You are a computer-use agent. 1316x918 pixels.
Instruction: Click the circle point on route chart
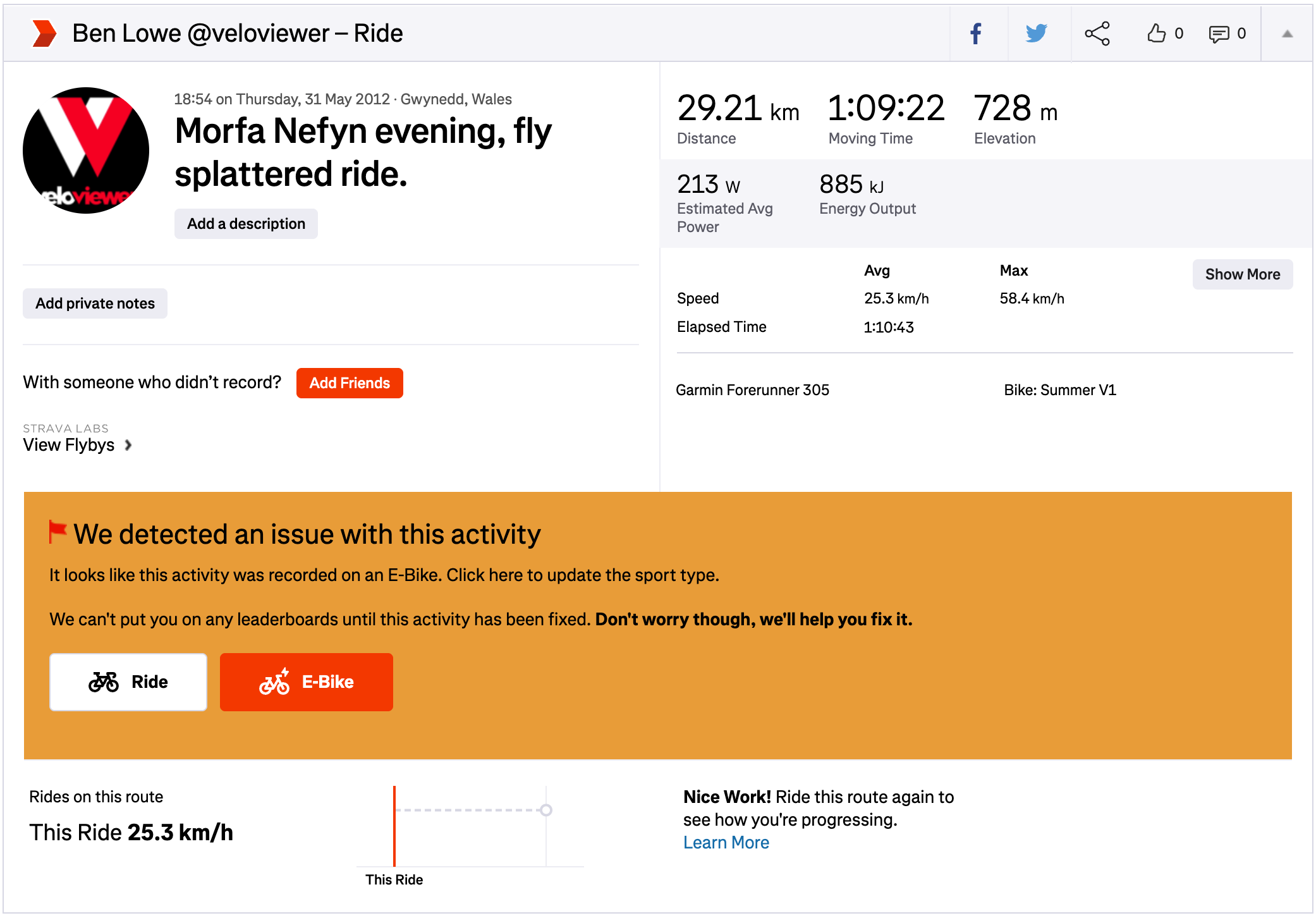[546, 810]
